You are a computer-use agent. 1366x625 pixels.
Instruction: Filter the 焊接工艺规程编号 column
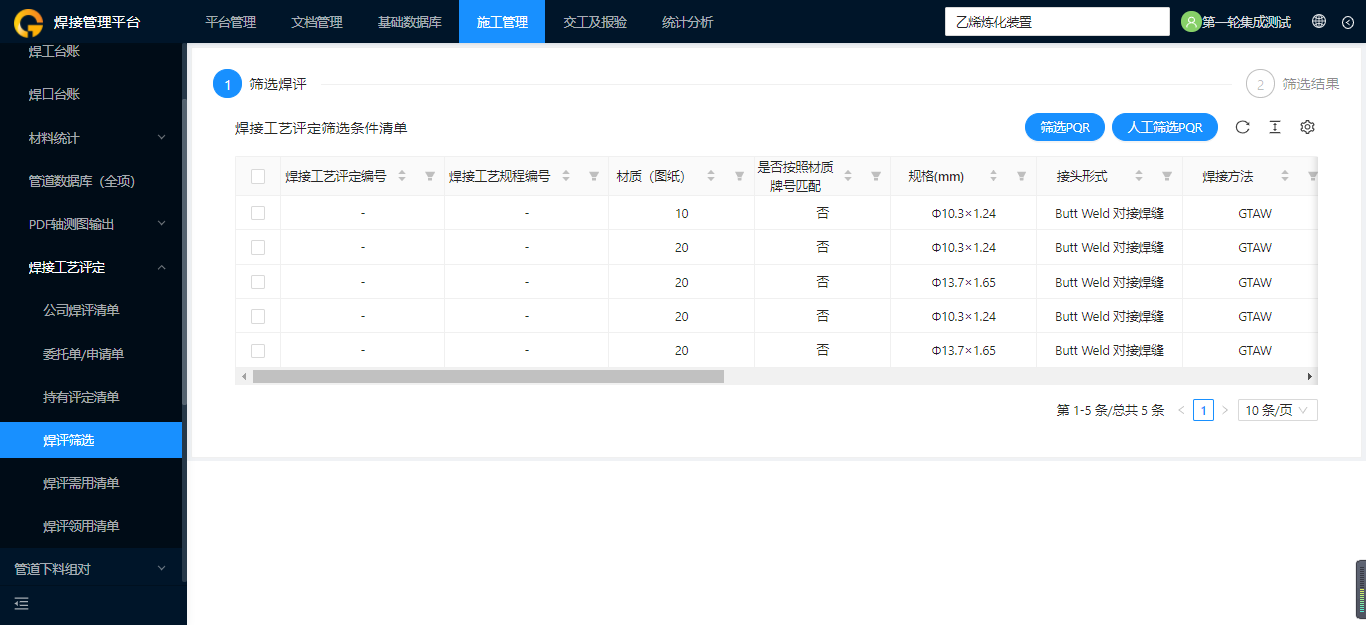(x=594, y=176)
